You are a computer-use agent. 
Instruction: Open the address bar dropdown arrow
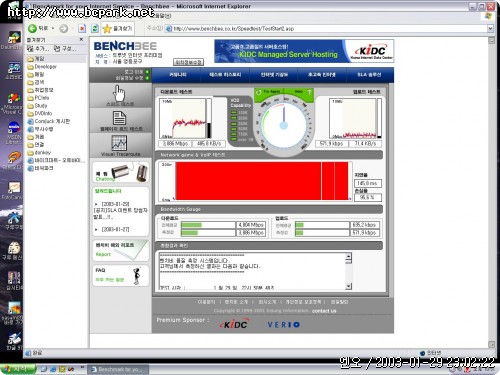(490, 29)
